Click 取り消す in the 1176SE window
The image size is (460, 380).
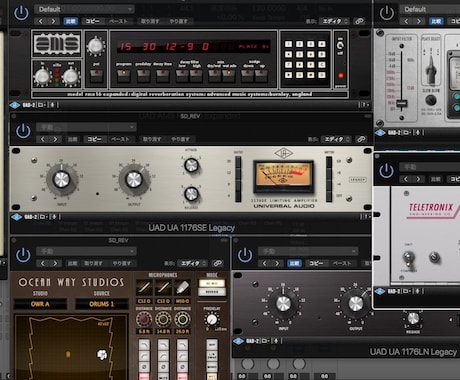click(x=152, y=139)
